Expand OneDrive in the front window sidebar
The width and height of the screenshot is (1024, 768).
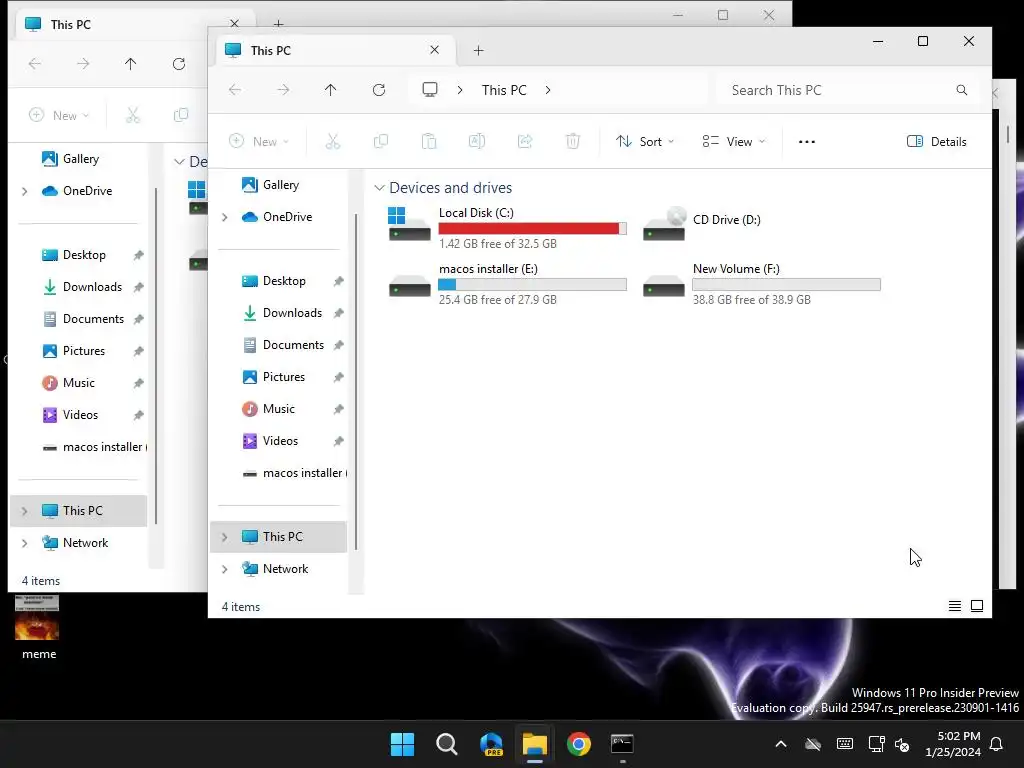[225, 217]
